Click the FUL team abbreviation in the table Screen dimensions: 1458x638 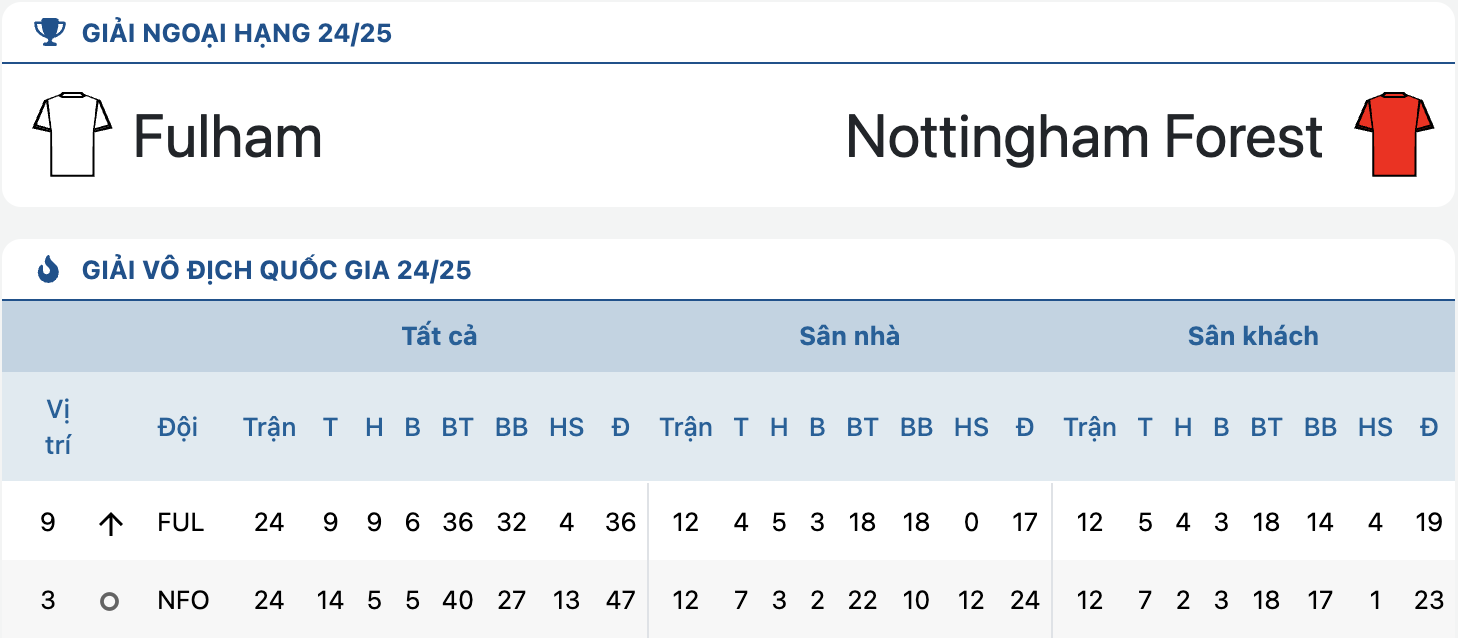181,522
